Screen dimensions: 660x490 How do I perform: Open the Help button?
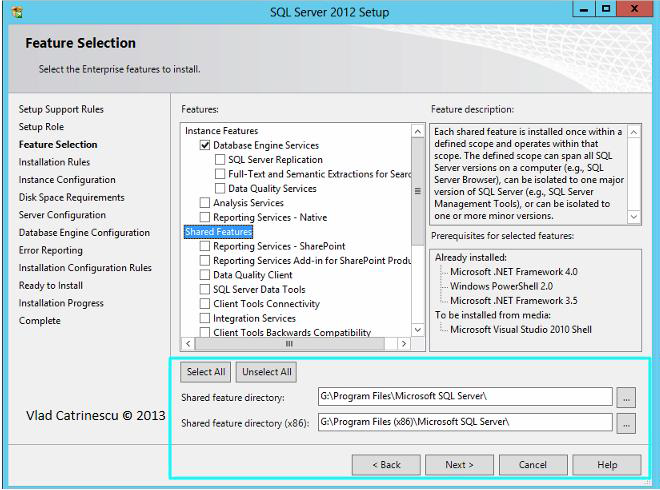(607, 465)
